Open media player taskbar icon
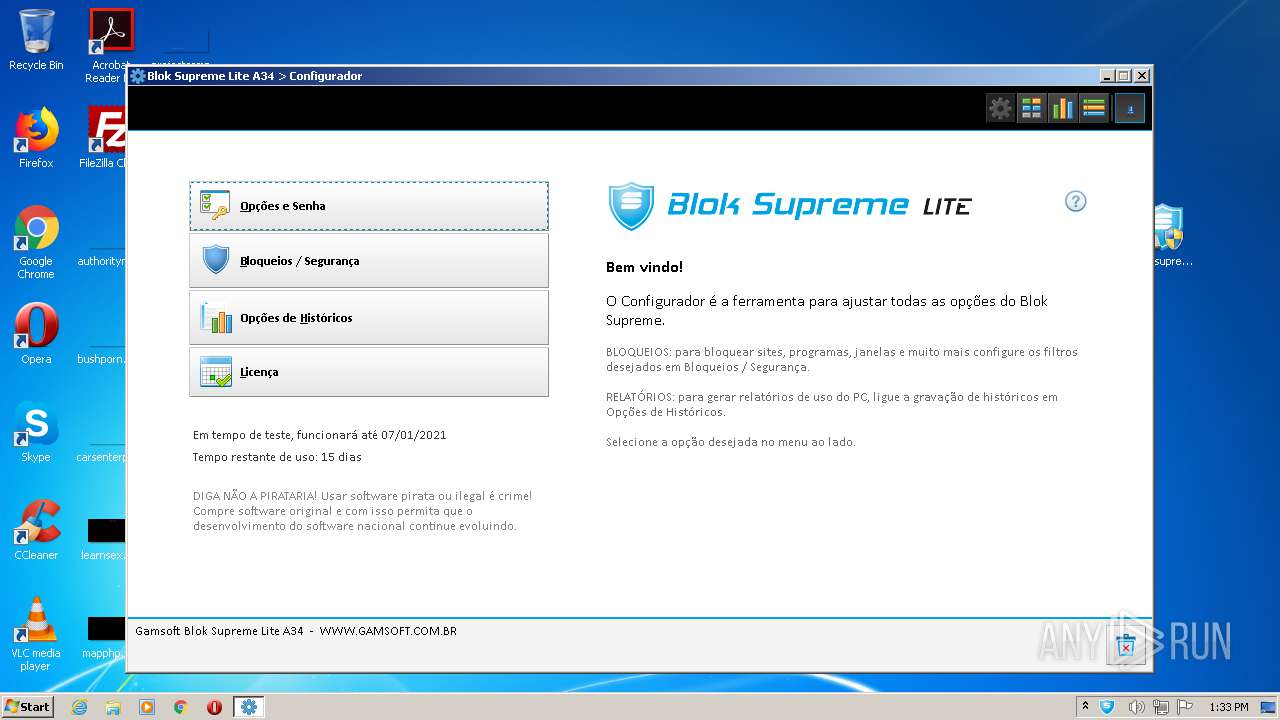Screen dimensions: 1280x720 147,707
